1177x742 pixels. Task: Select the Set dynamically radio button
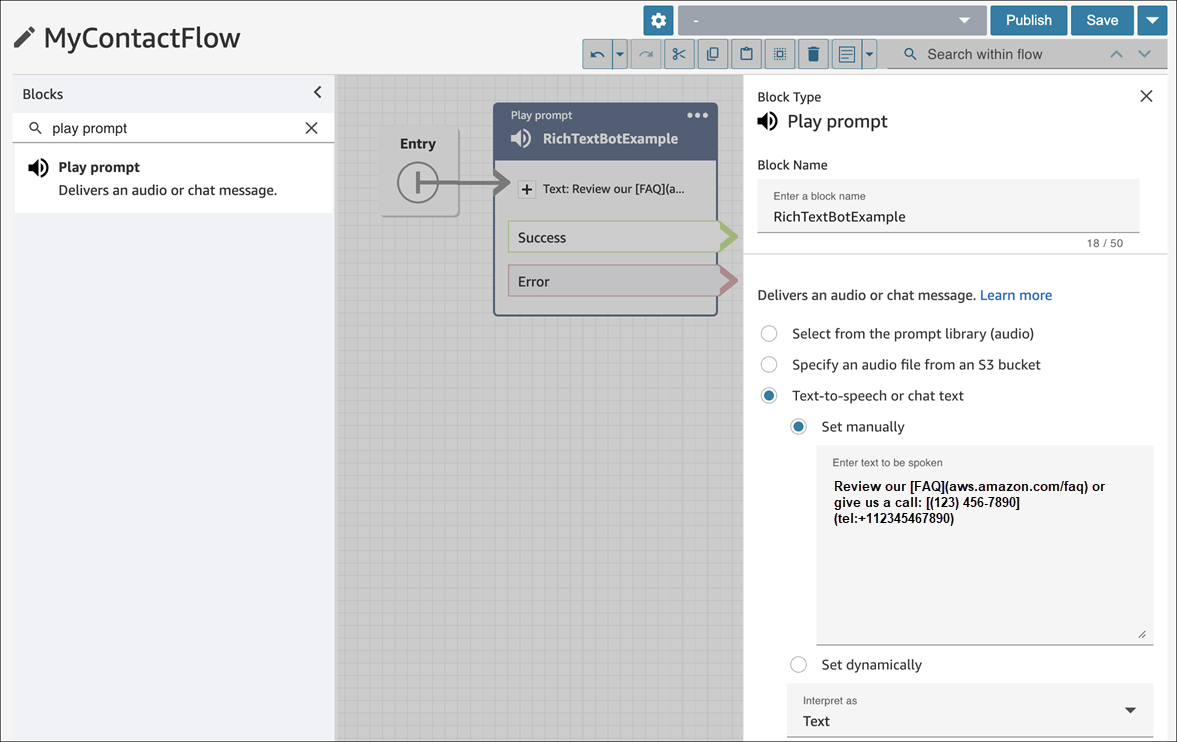click(798, 665)
